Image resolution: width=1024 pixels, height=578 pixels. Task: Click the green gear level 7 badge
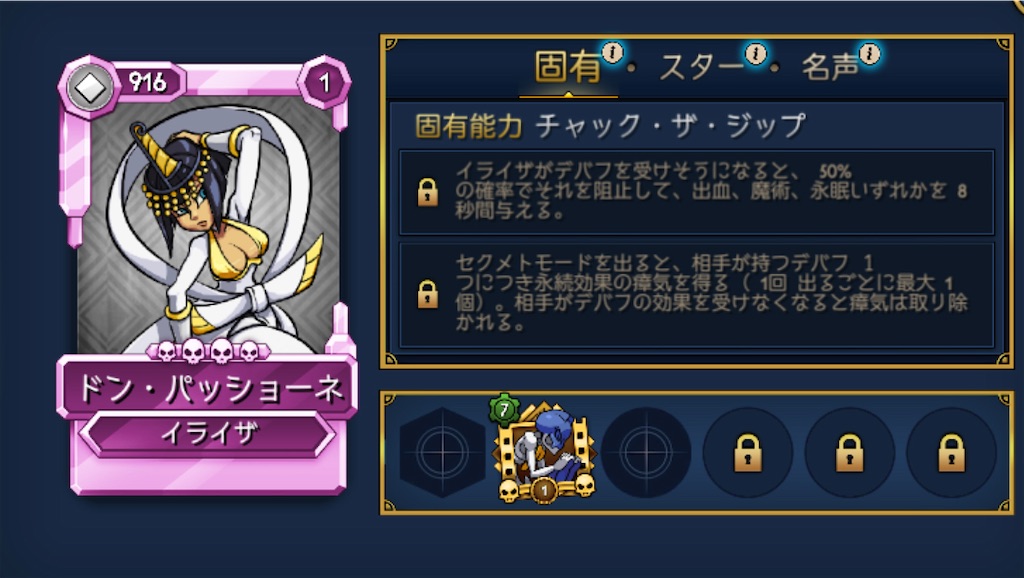coord(504,410)
